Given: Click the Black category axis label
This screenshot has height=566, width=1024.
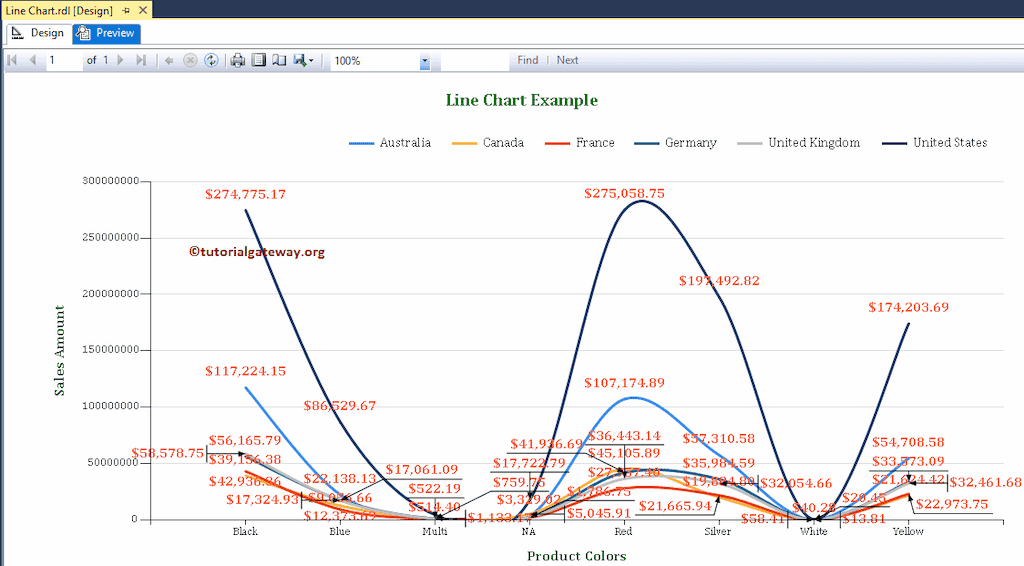Looking at the screenshot, I should pyautogui.click(x=246, y=531).
